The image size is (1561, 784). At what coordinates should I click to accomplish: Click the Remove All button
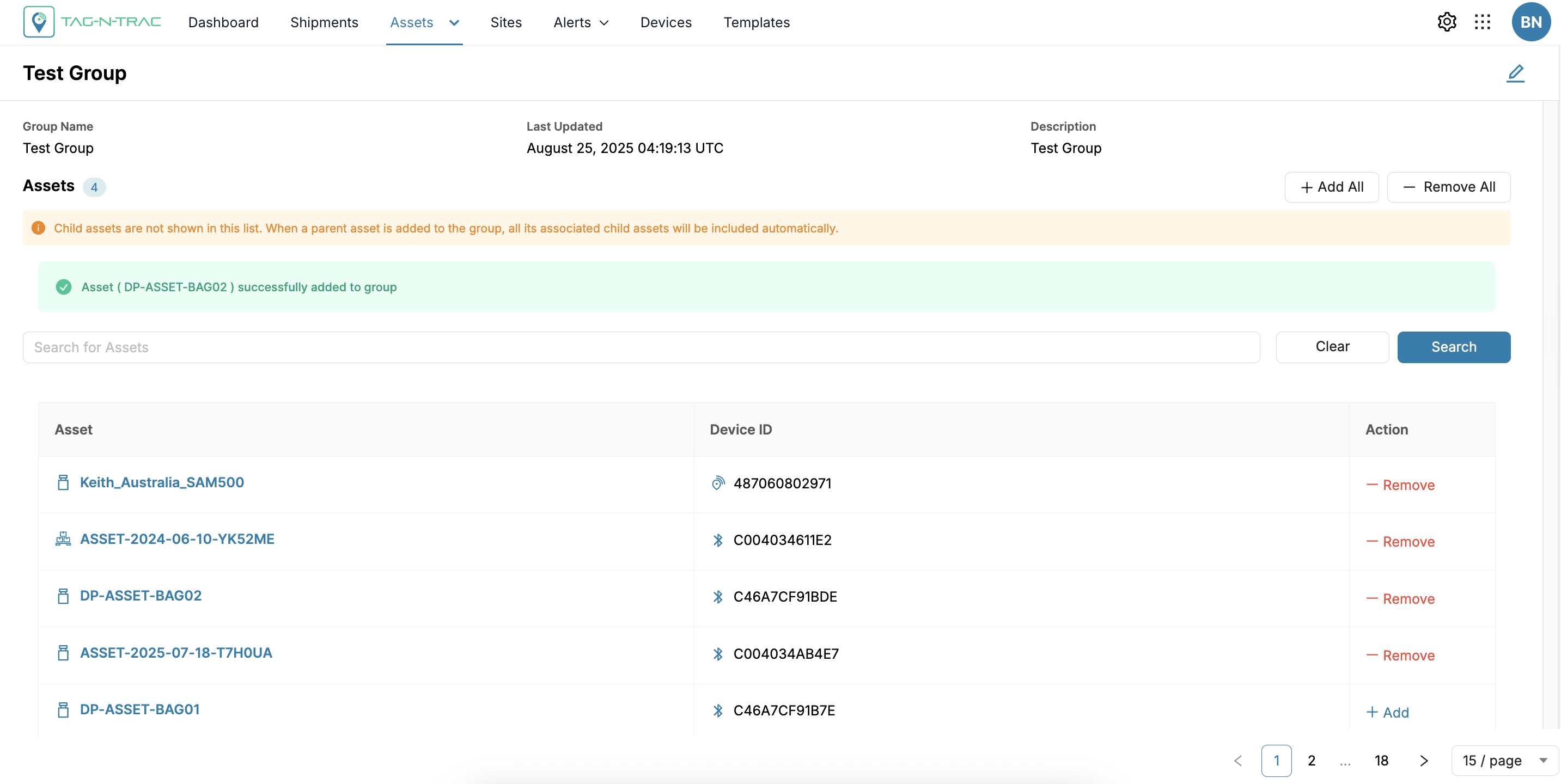1448,187
